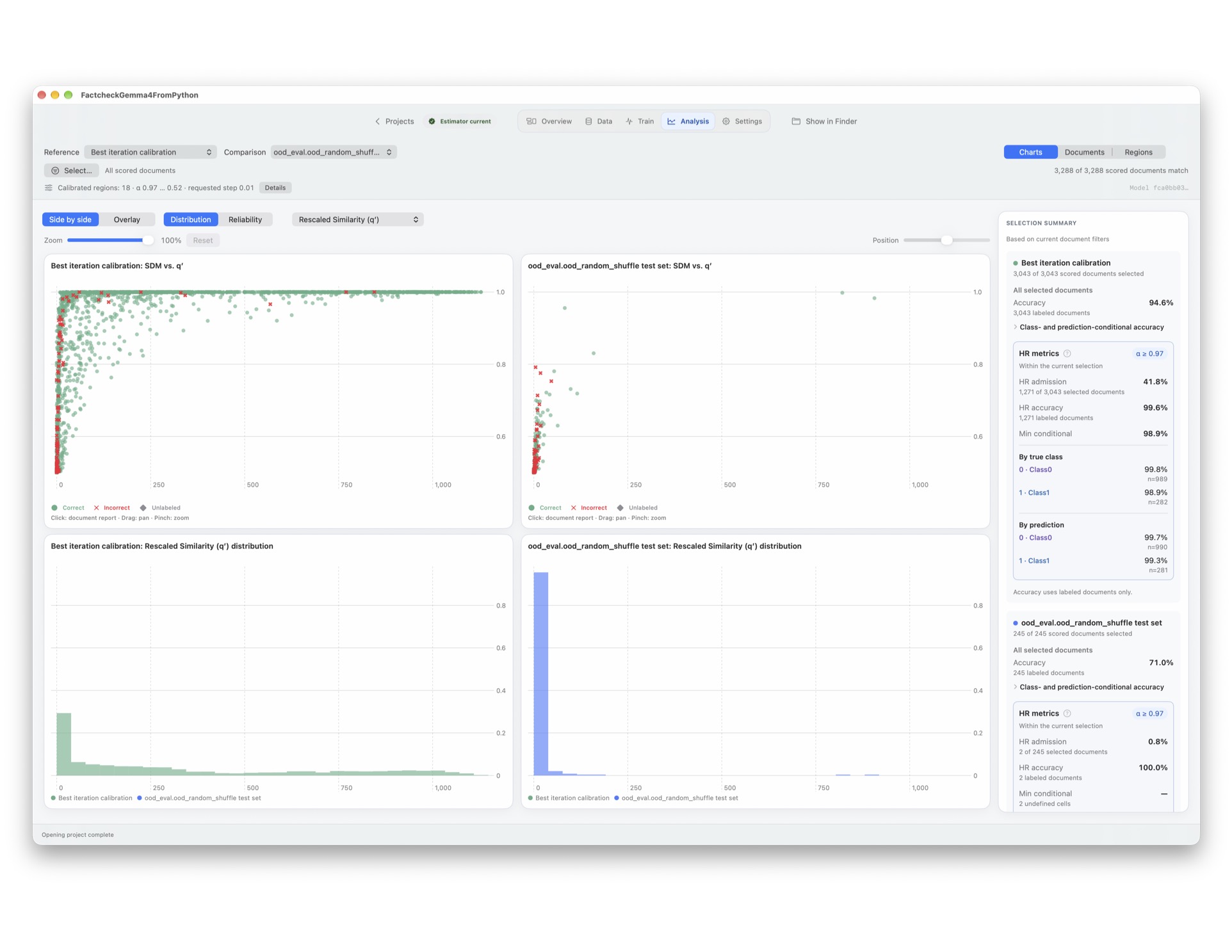The width and height of the screenshot is (1232, 952).
Task: Open calibrated regions Details
Action: click(x=275, y=188)
